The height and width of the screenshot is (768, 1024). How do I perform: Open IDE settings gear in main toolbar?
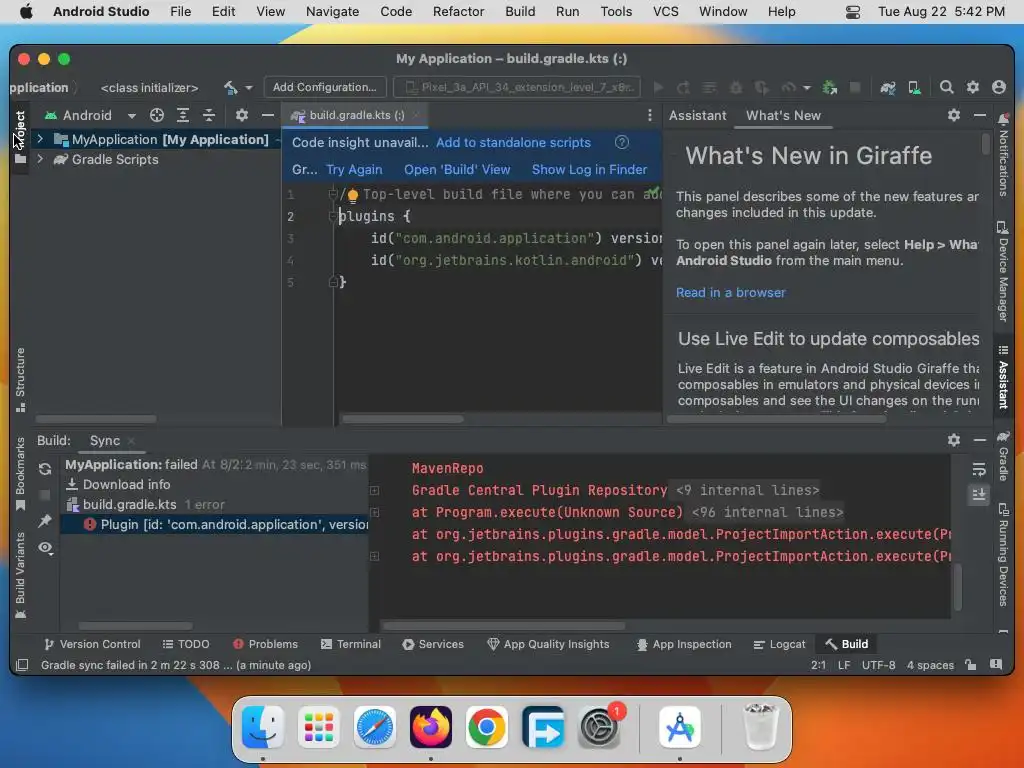pos(972,87)
